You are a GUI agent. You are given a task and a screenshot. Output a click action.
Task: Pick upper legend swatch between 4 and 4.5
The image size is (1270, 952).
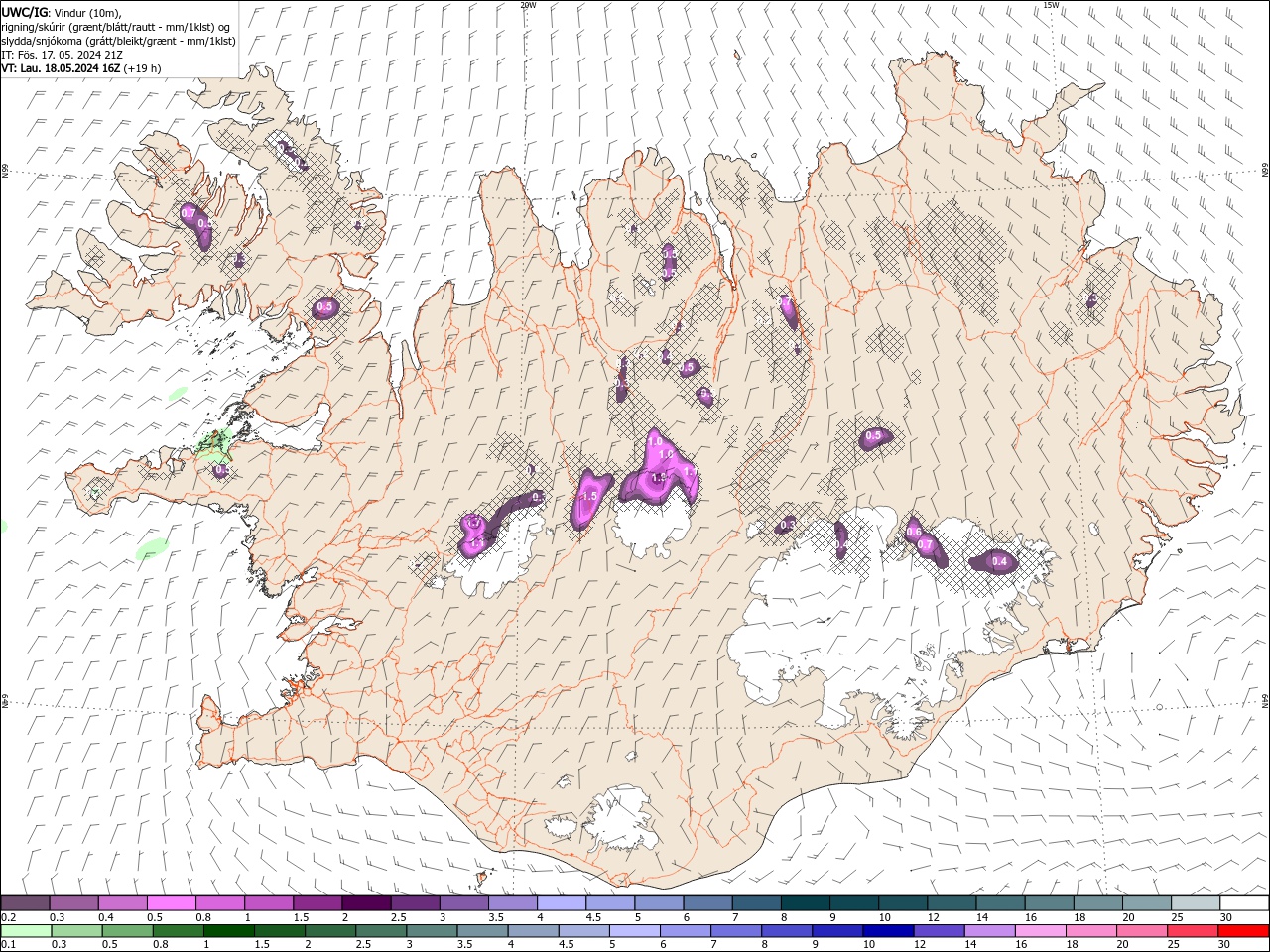(562, 902)
